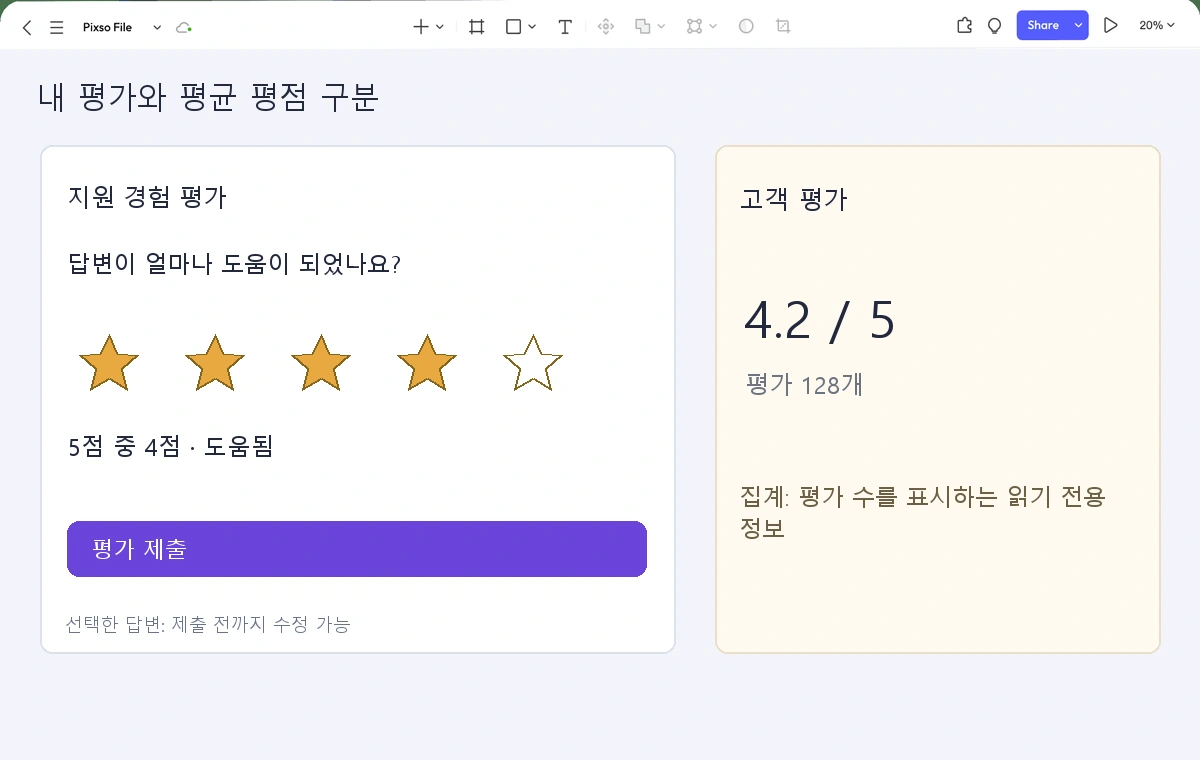Expand the shape tool dropdown arrow
This screenshot has width=1200, height=760.
pos(532,27)
